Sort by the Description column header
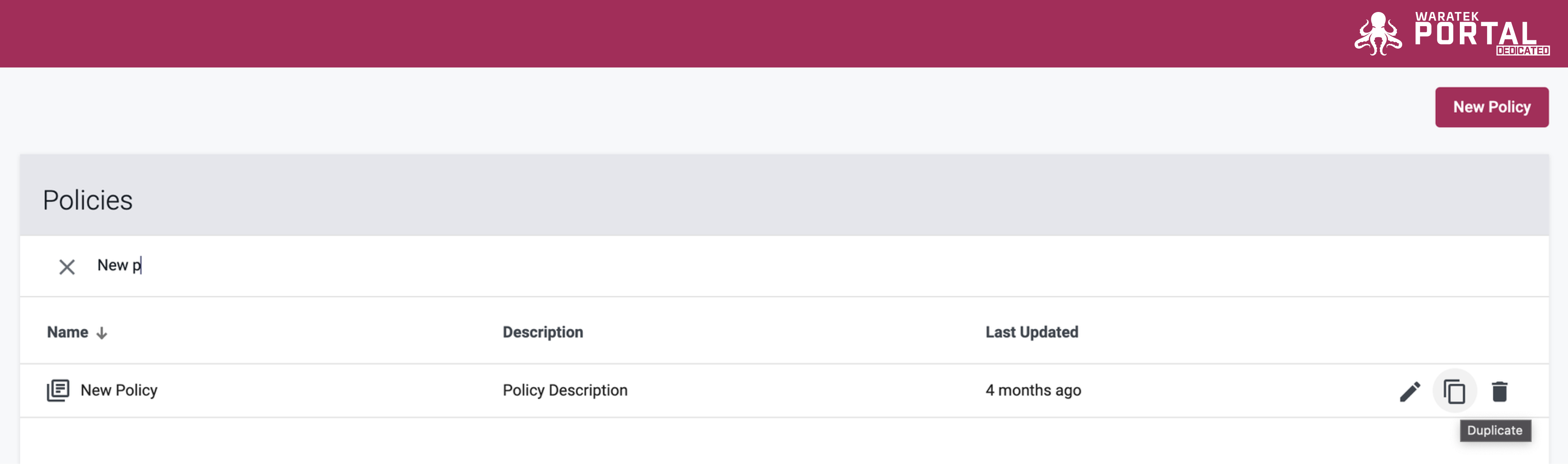This screenshot has height=464, width=1568. point(542,332)
